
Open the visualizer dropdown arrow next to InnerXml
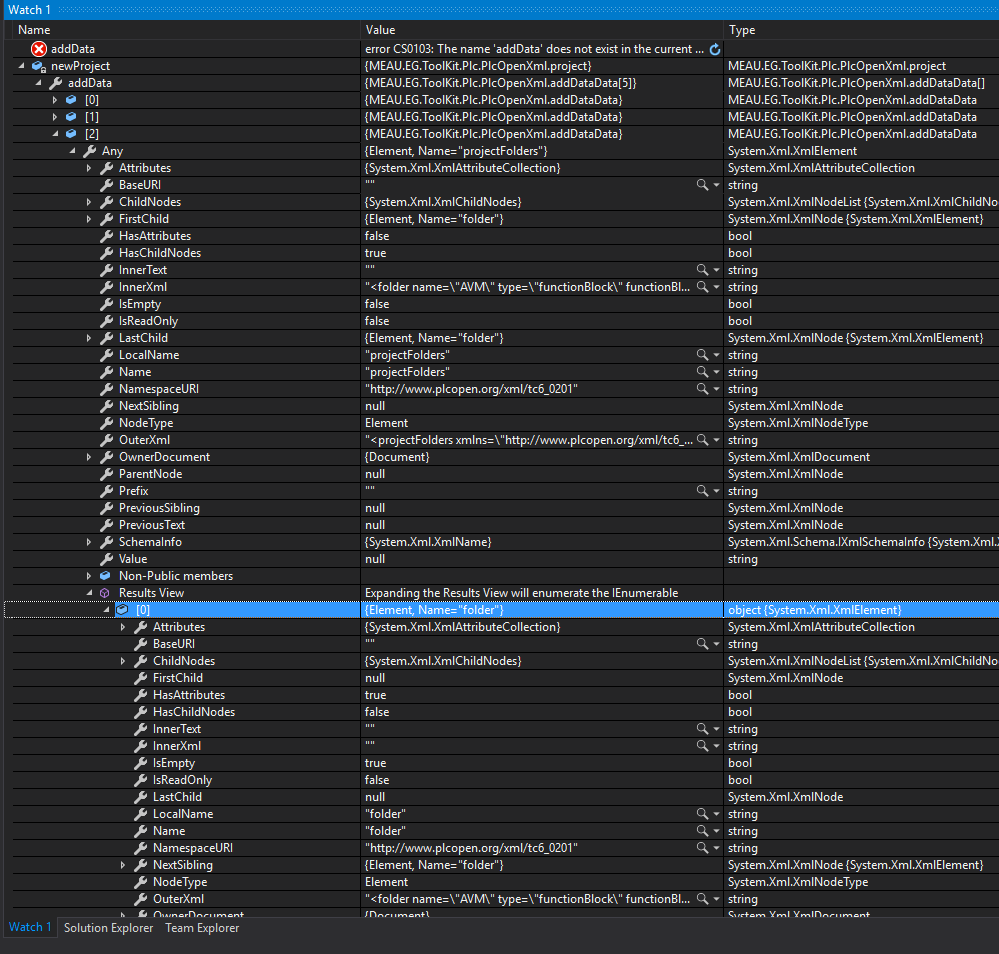[714, 287]
